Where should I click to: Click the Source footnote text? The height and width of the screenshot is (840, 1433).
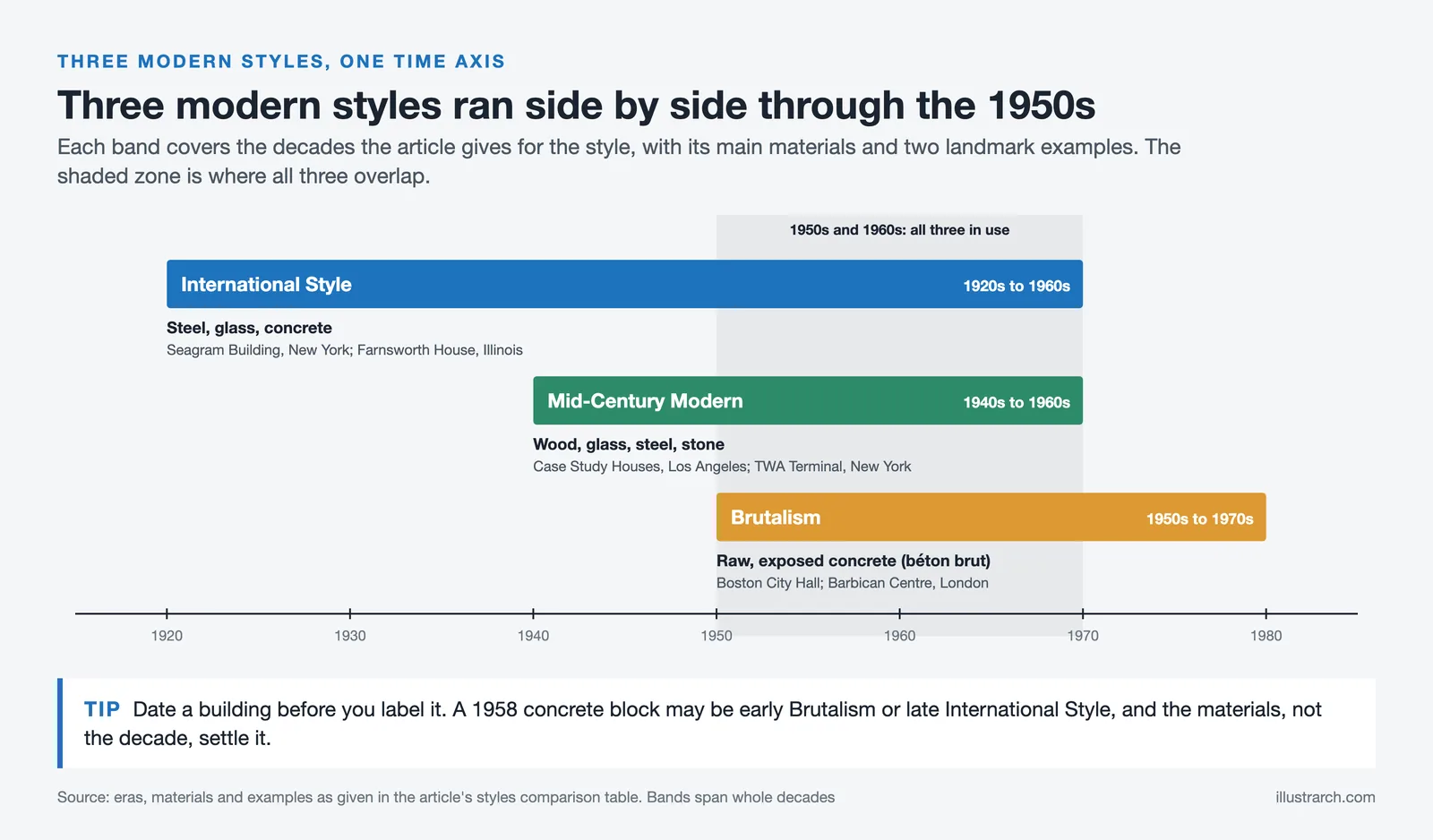[446, 797]
